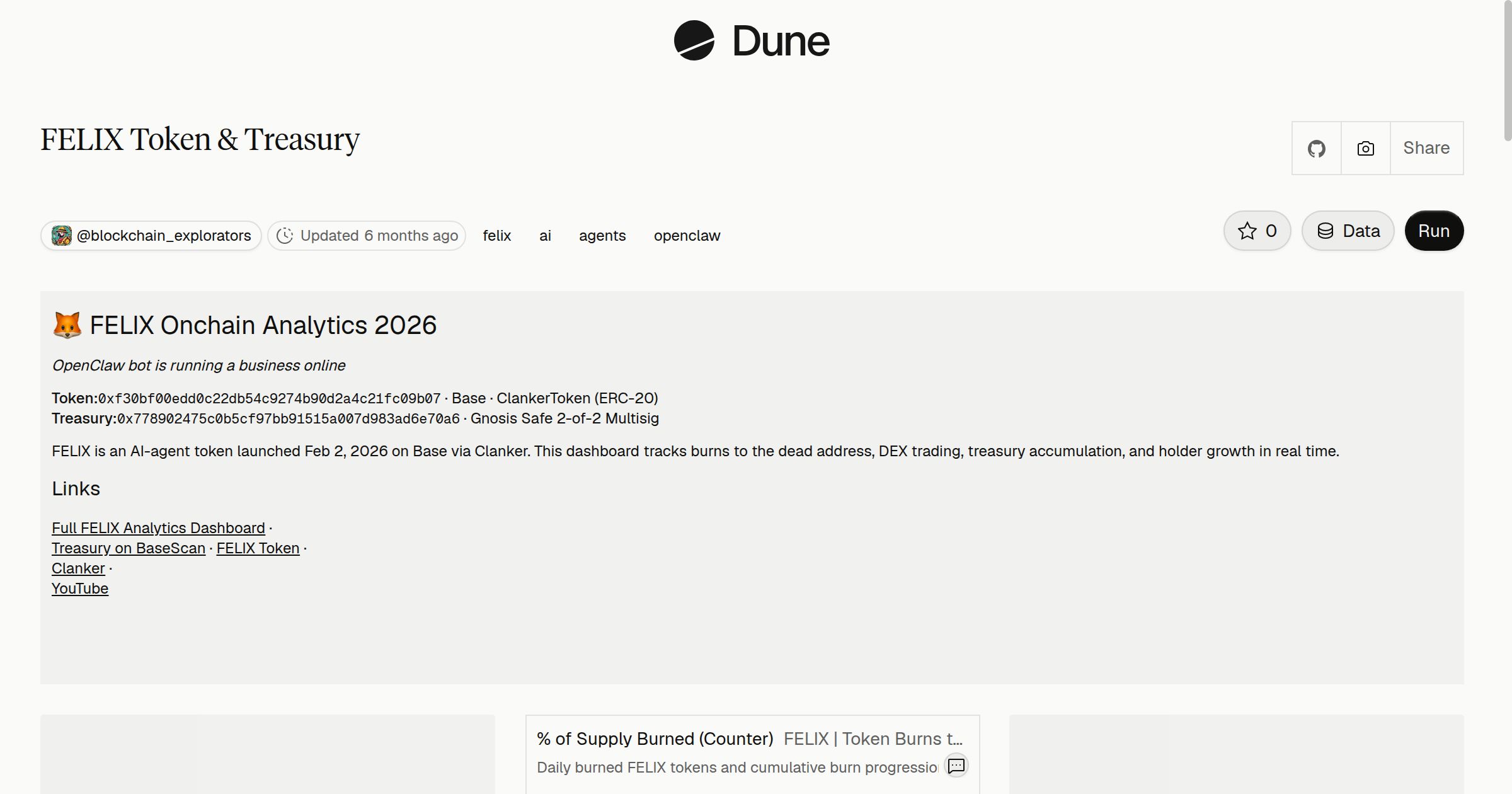Viewport: 1512px width, 794px height.
Task: Click the Links subheading
Action: [x=76, y=488]
